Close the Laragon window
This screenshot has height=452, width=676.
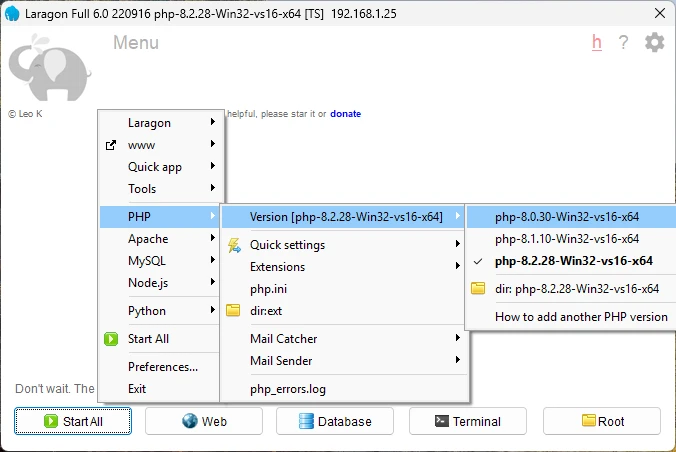[660, 13]
